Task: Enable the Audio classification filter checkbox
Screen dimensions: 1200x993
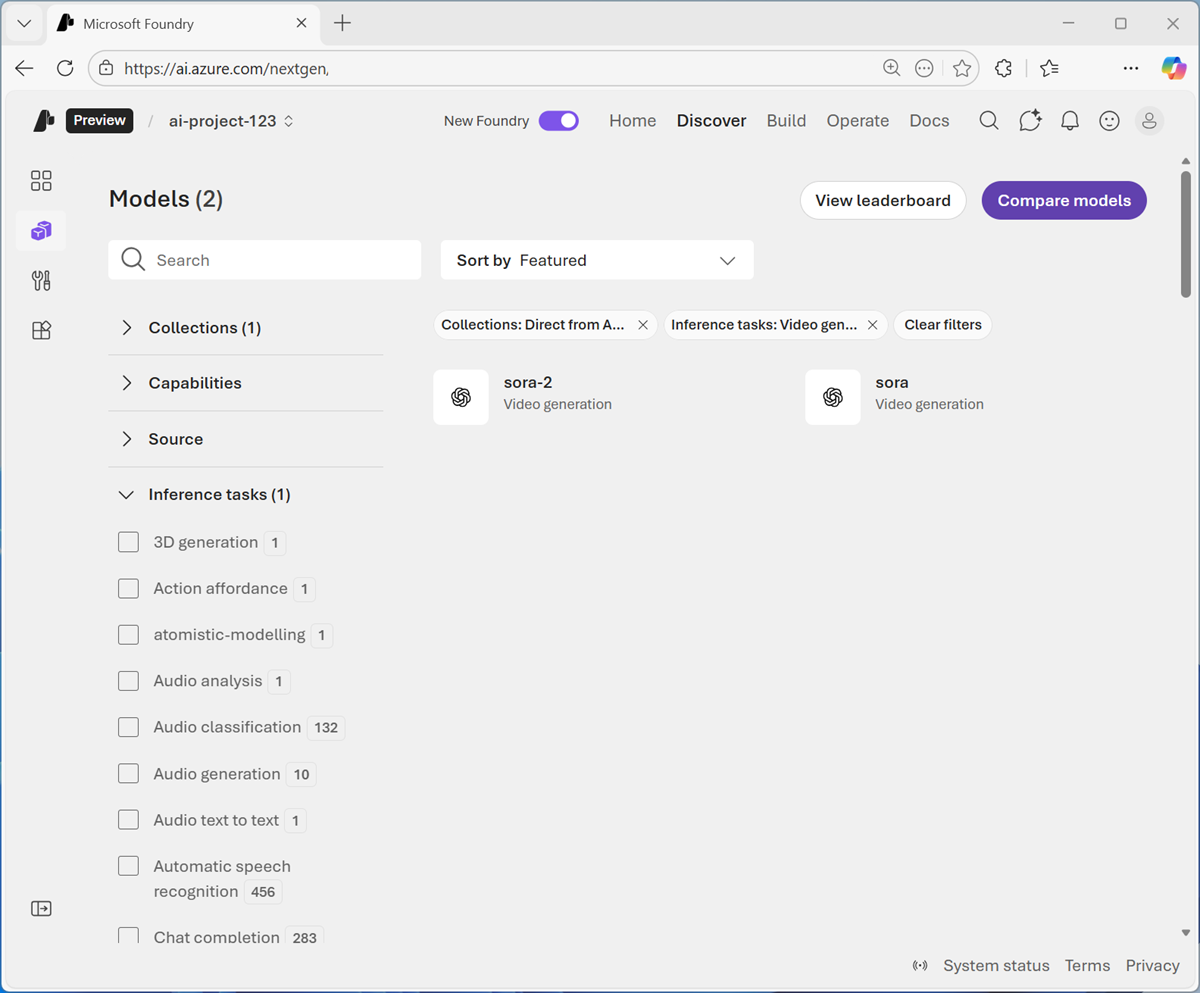Action: click(128, 727)
